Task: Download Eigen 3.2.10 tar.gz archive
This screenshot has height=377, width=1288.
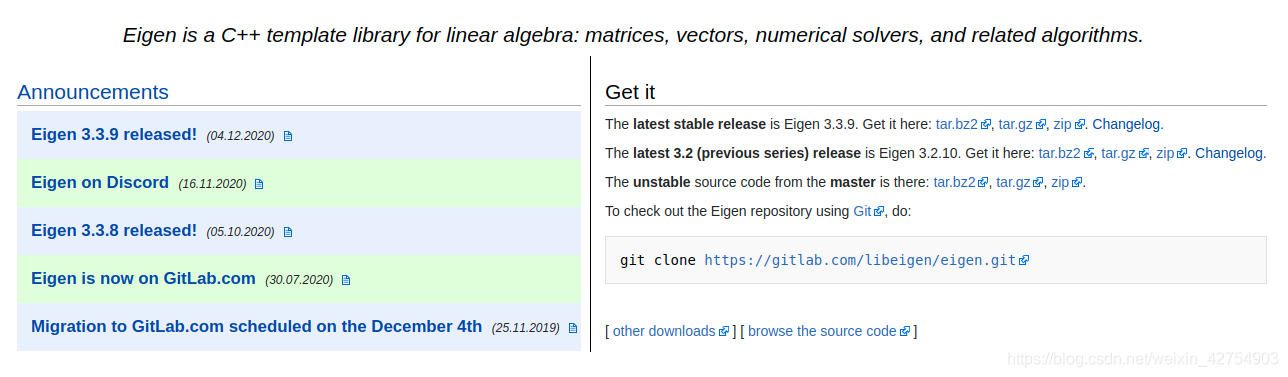Action: click(1118, 154)
